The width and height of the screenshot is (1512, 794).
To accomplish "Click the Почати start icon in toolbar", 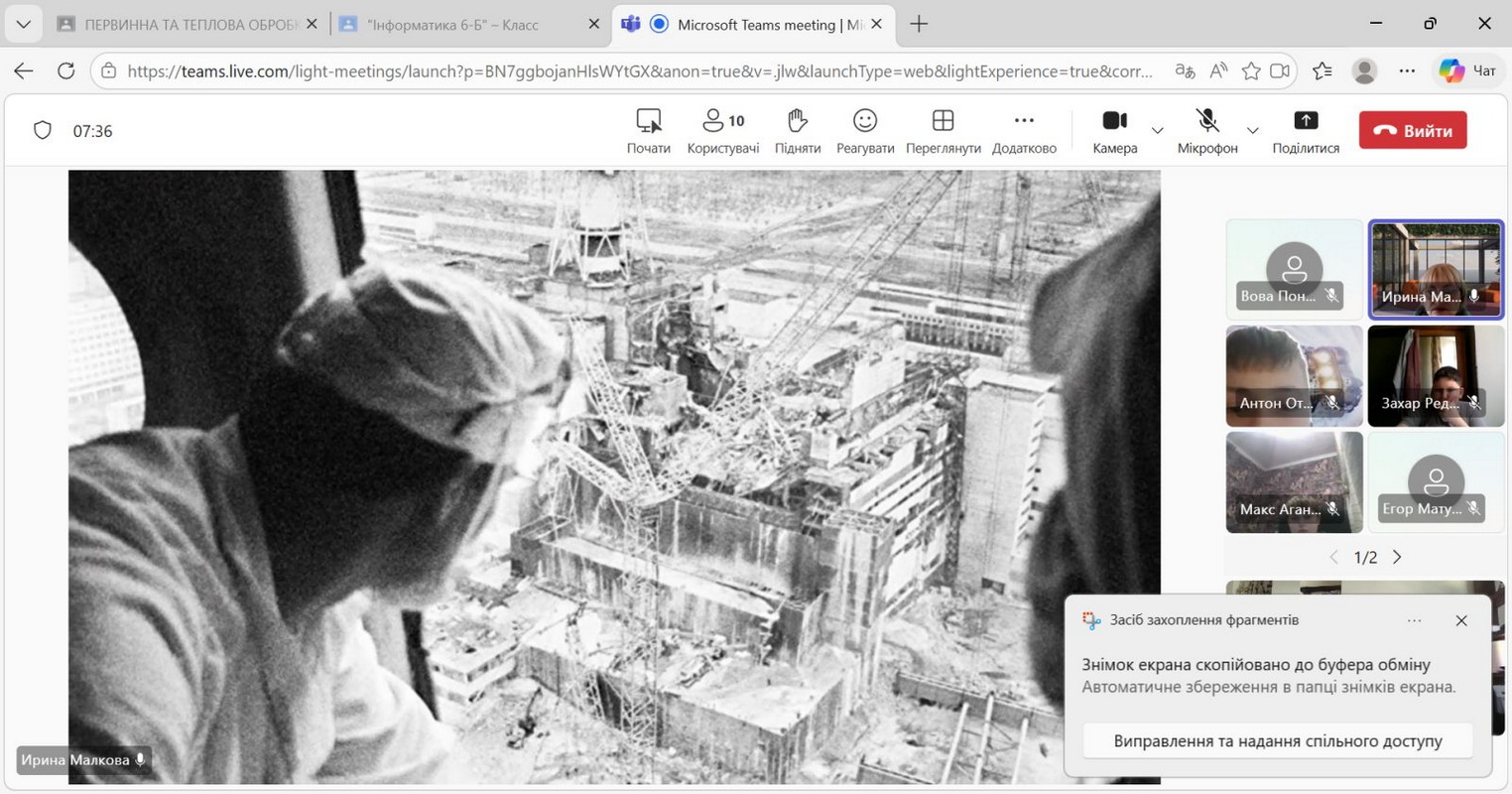I will pyautogui.click(x=648, y=131).
